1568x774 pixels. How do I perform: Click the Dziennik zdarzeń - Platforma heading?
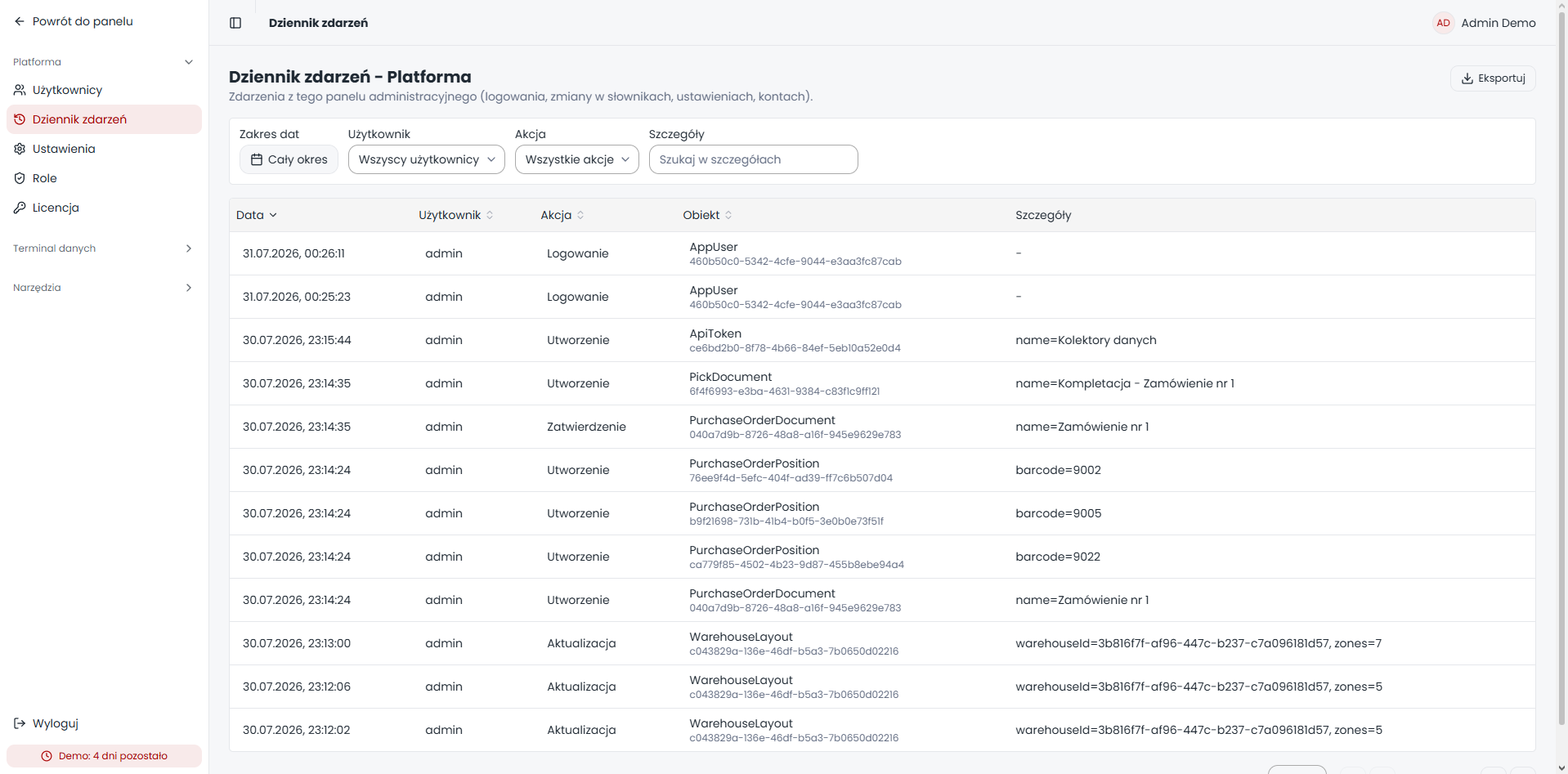tap(350, 77)
